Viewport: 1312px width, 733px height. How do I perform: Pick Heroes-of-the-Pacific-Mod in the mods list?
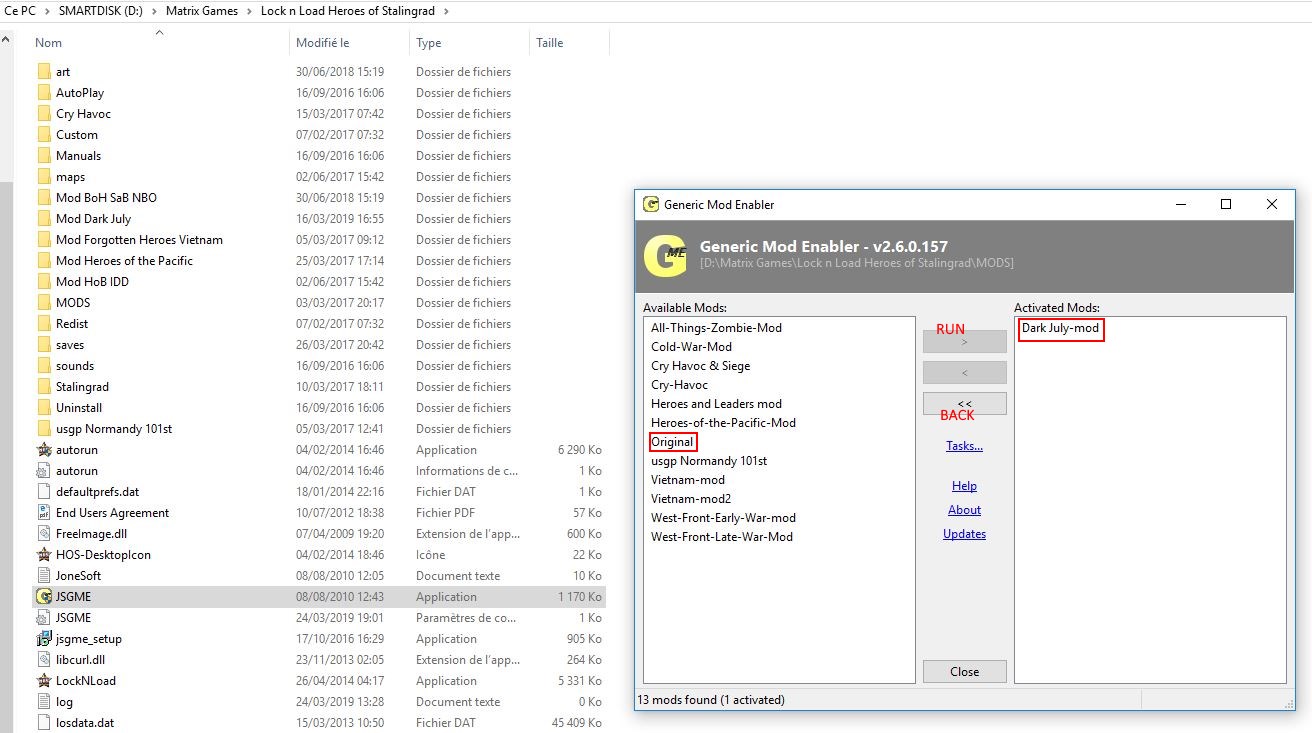[x=723, y=422]
